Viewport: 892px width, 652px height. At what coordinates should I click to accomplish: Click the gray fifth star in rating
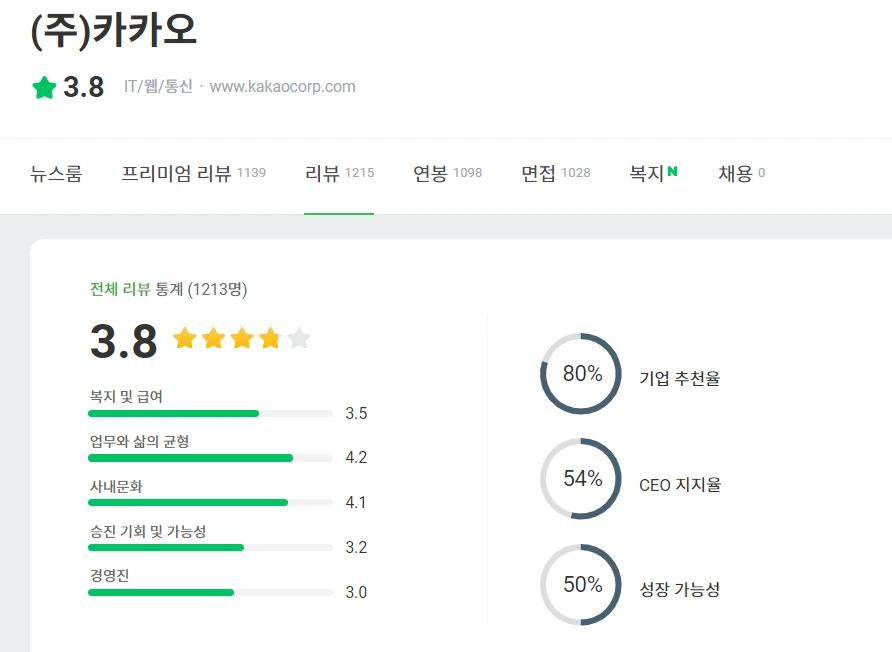pyautogui.click(x=301, y=339)
